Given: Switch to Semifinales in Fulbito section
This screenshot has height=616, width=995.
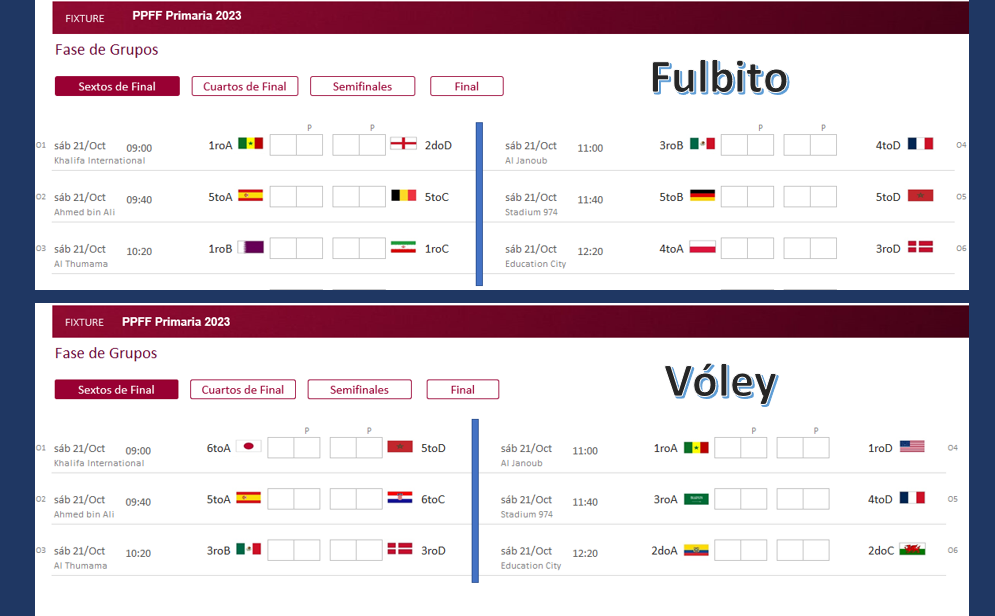Looking at the screenshot, I should 362,86.
